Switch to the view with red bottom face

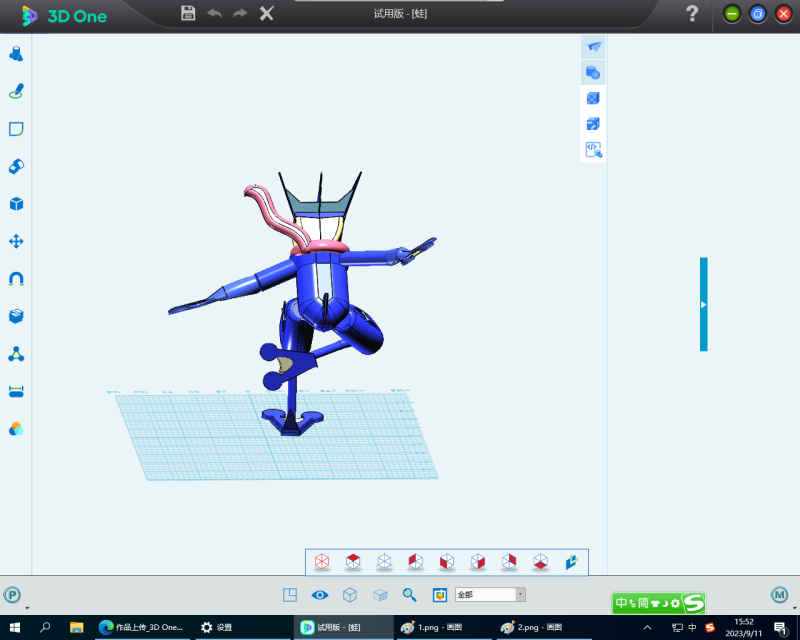pyautogui.click(x=540, y=562)
